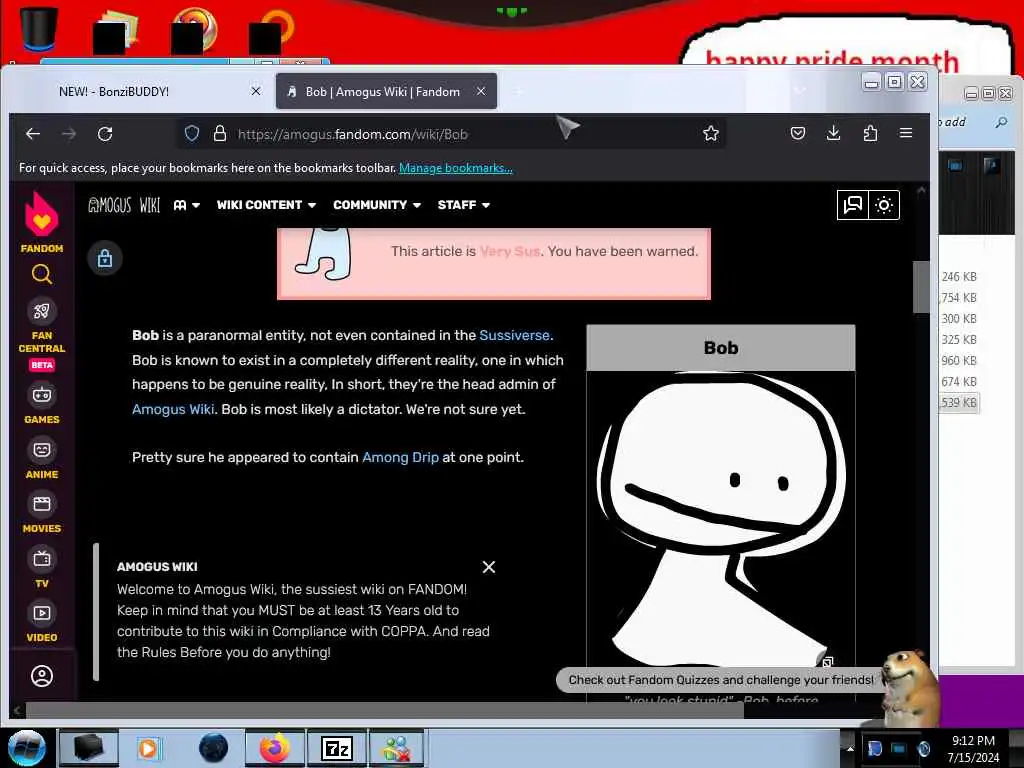Dismiss the Amogus Wiki welcome notice

click(488, 567)
